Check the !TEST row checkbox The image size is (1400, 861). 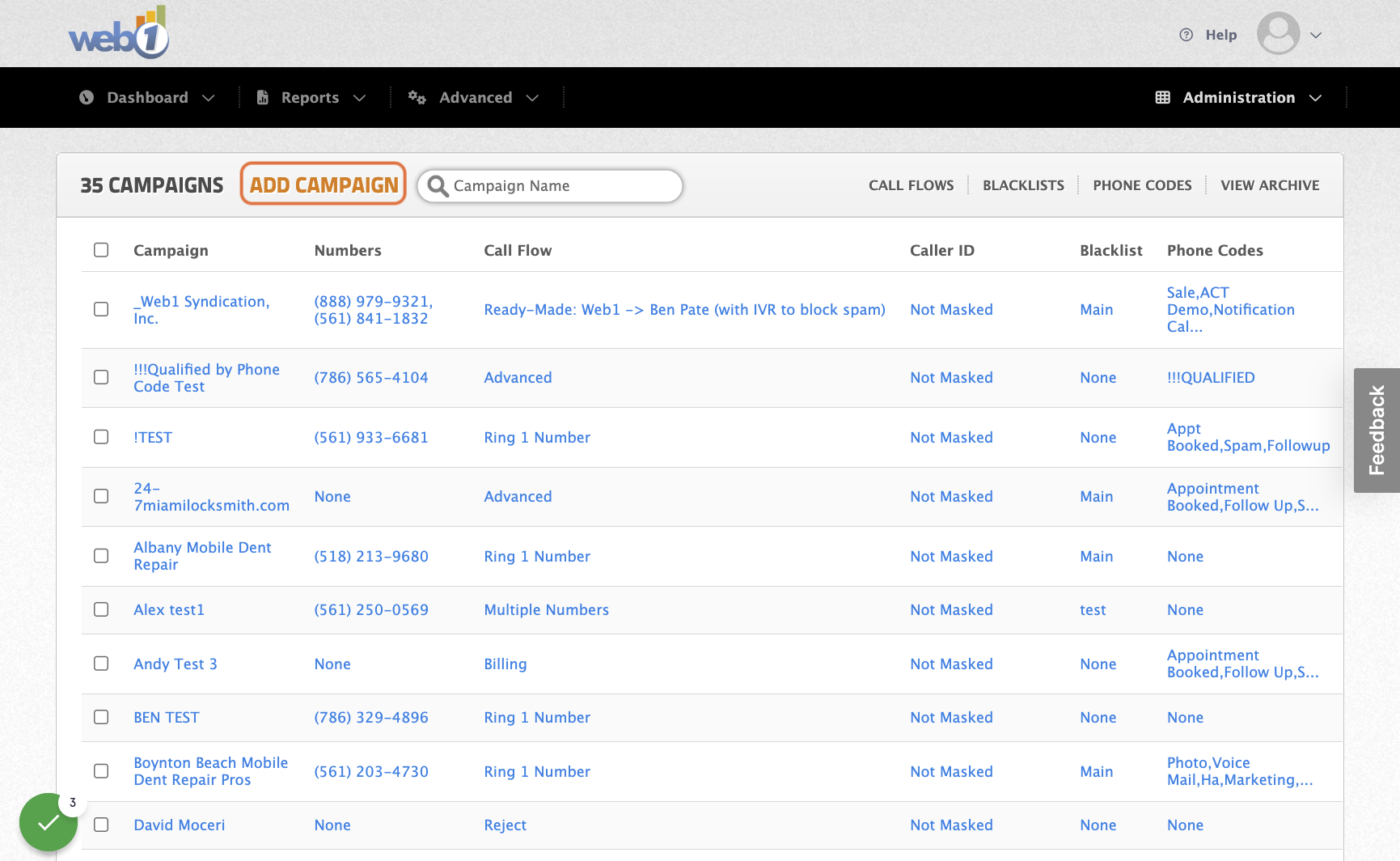tap(101, 437)
